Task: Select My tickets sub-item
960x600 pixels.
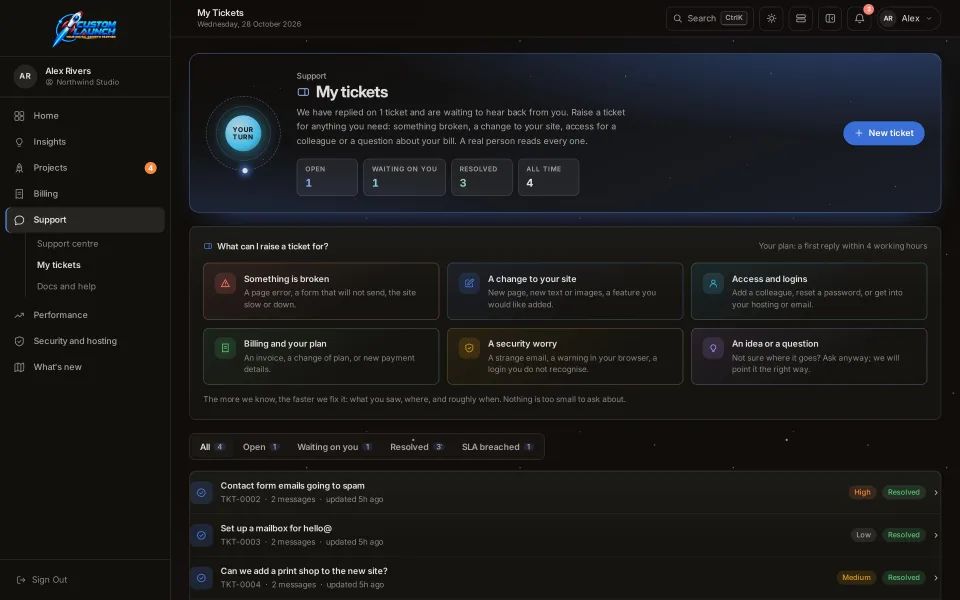Action: (59, 264)
